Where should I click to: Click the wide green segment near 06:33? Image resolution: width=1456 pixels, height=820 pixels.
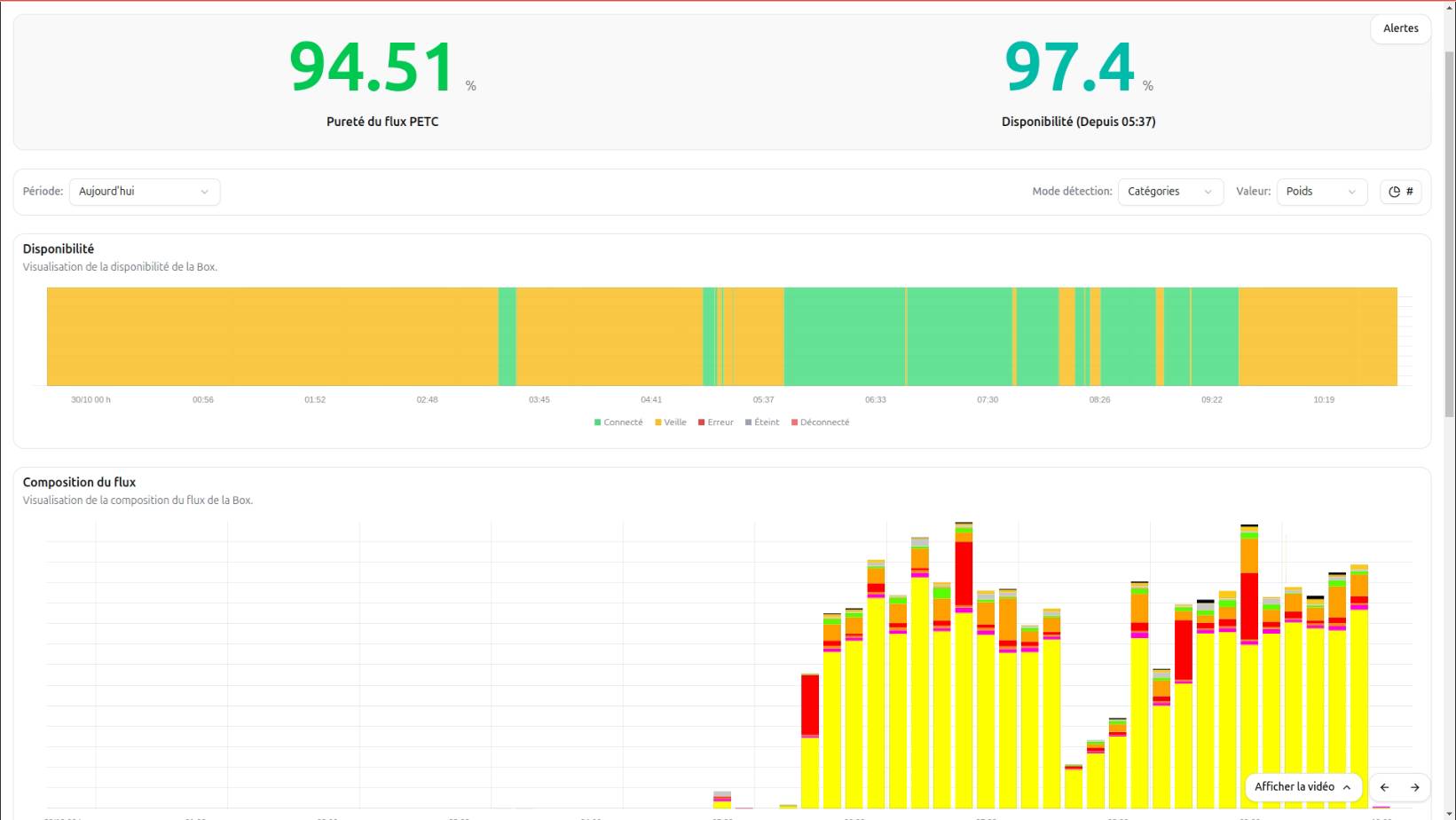tap(843, 337)
